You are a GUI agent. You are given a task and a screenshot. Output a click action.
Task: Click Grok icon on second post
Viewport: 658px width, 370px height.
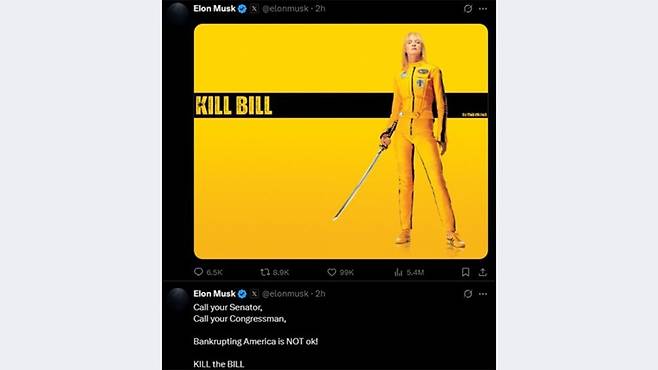pyautogui.click(x=468, y=294)
